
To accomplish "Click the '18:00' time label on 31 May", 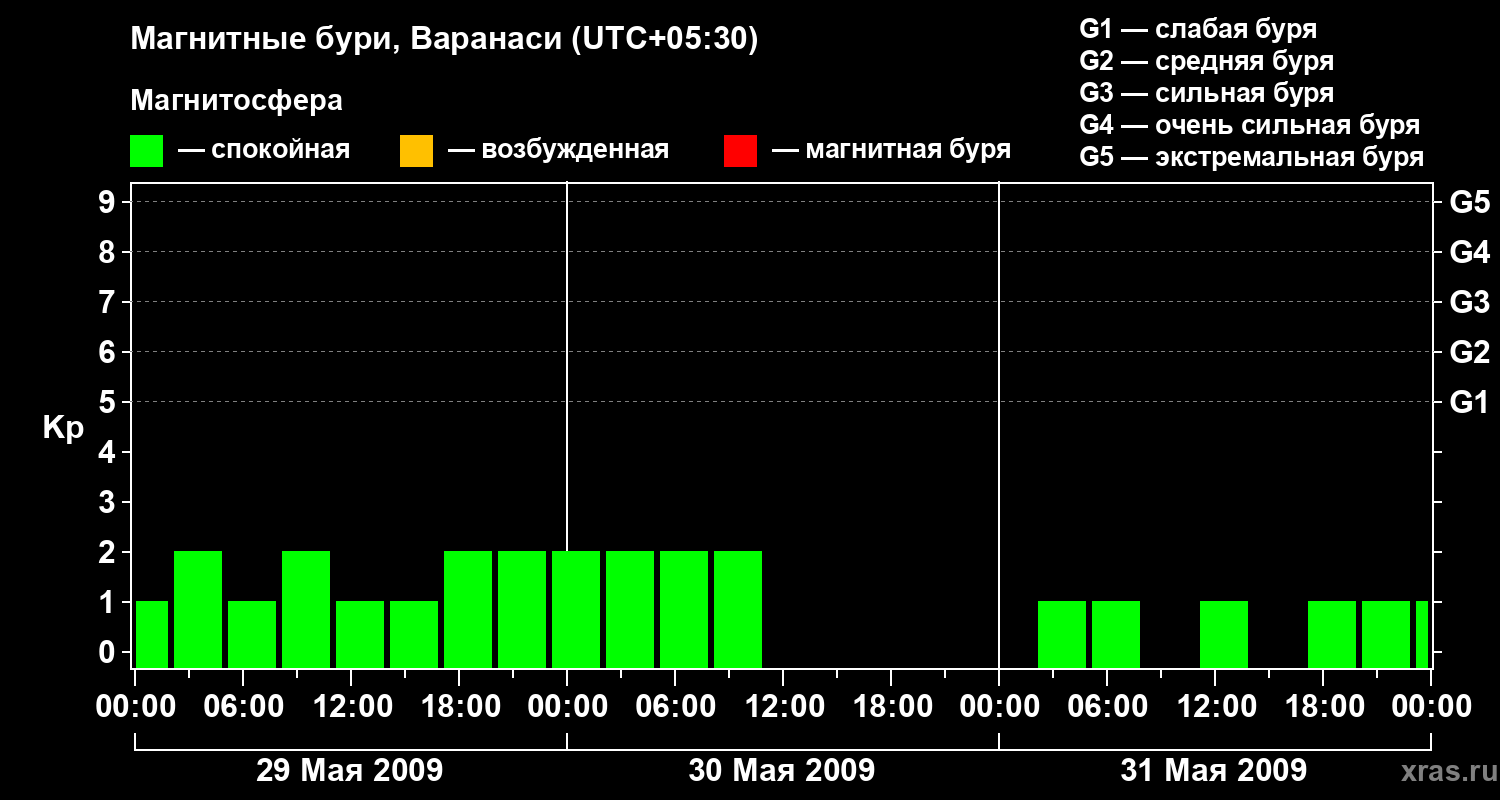I will pyautogui.click(x=1323, y=707).
